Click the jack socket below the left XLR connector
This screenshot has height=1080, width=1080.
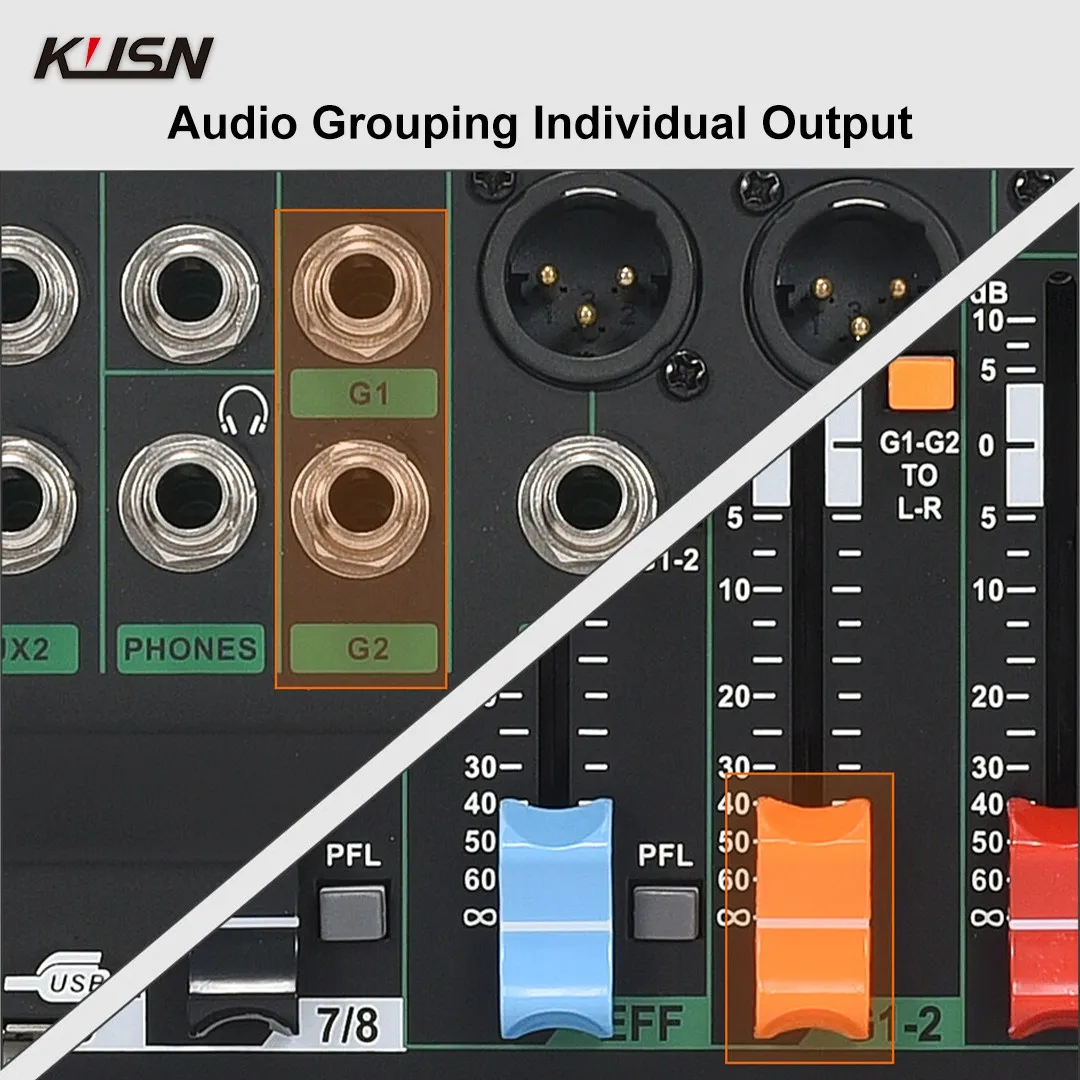click(x=586, y=503)
